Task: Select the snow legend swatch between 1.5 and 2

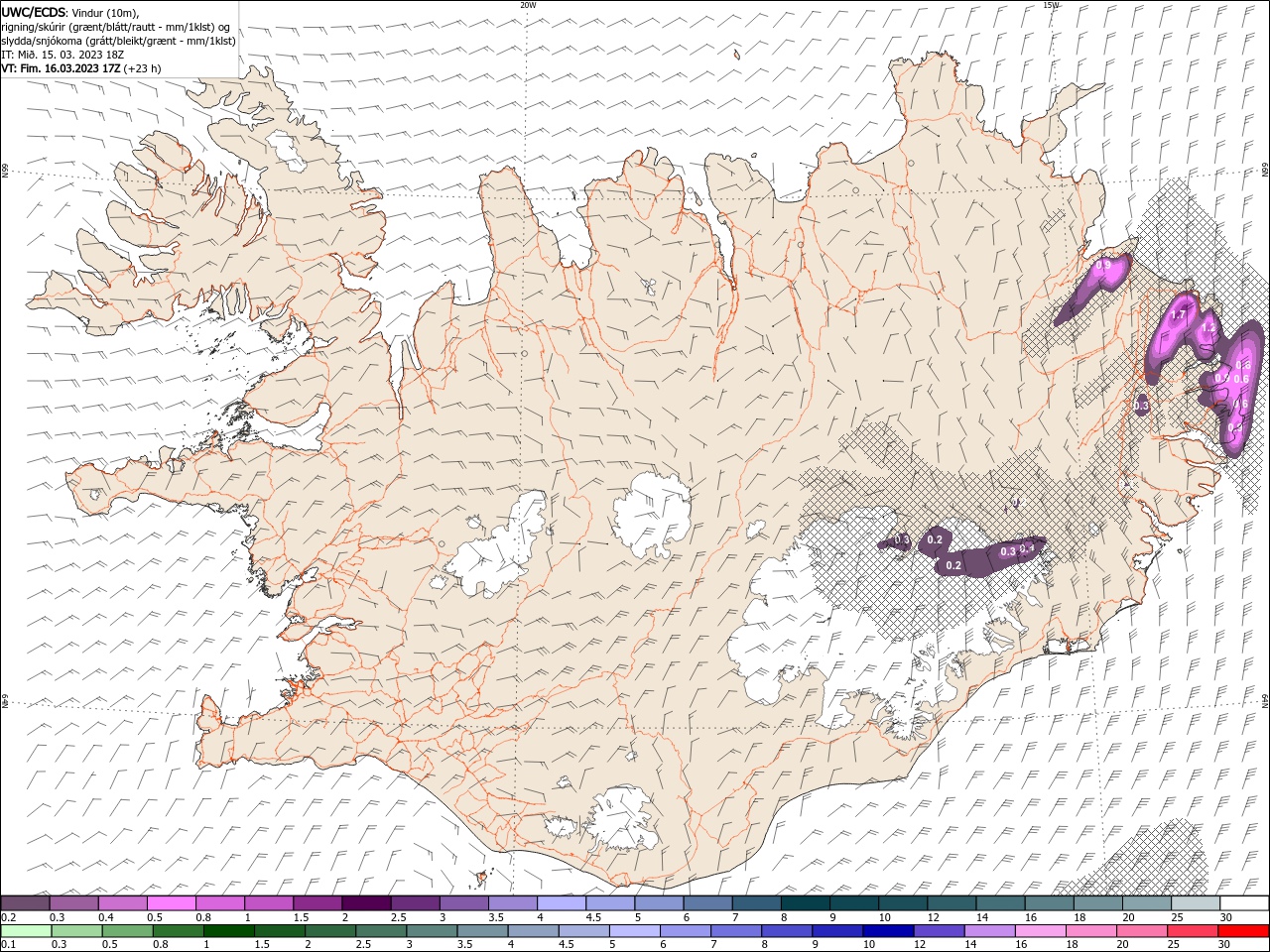Action: [x=317, y=903]
